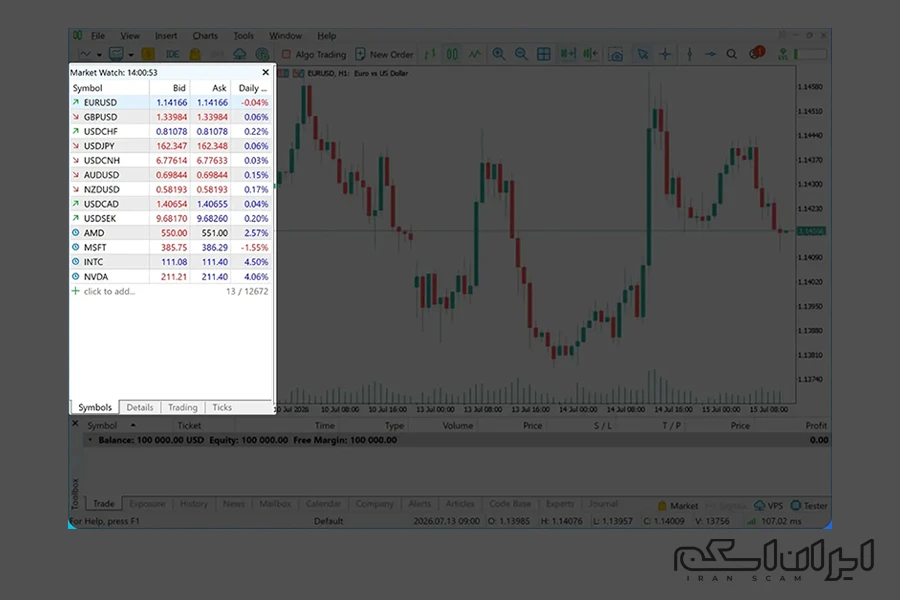Open notifications icon with red badge
900x600 pixels.
757,53
